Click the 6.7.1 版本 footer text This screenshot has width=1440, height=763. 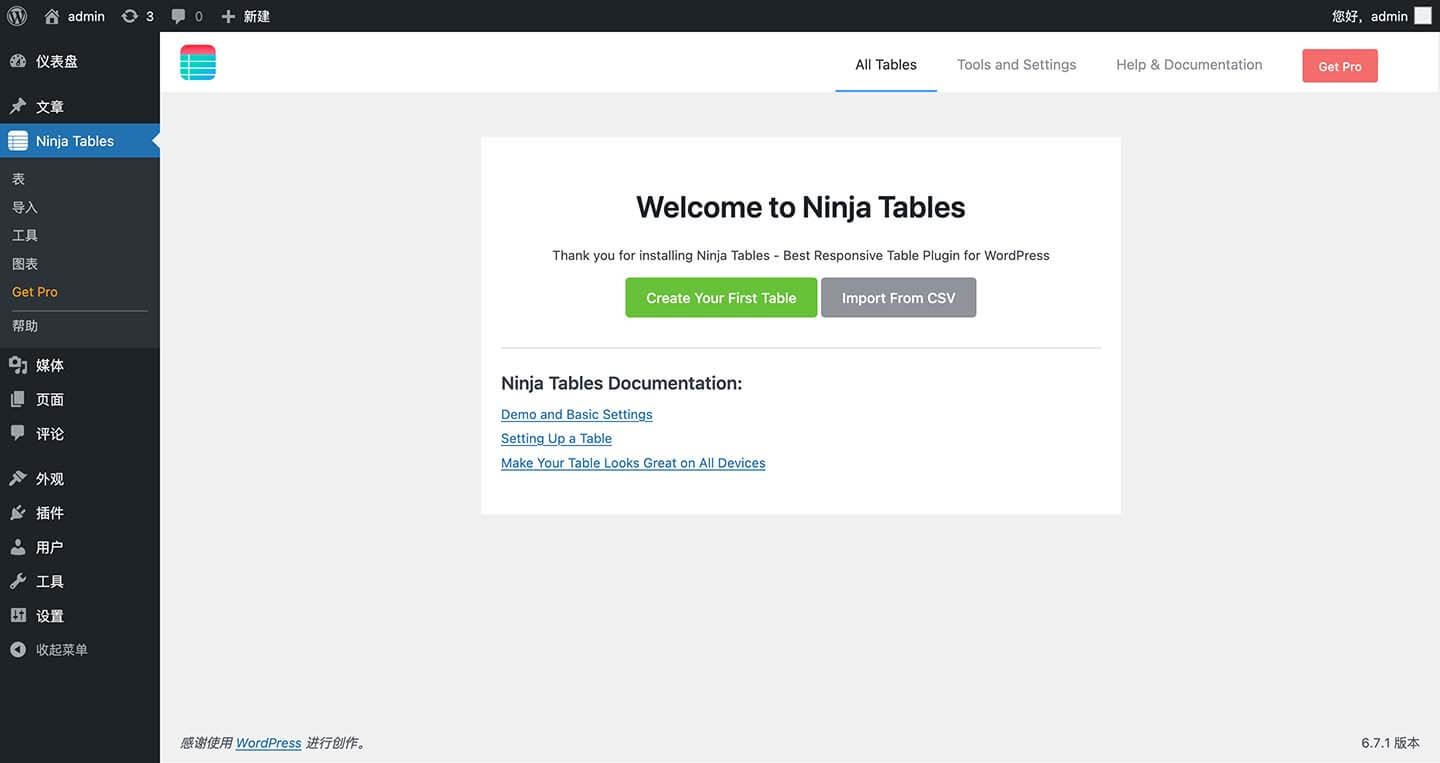[1390, 743]
